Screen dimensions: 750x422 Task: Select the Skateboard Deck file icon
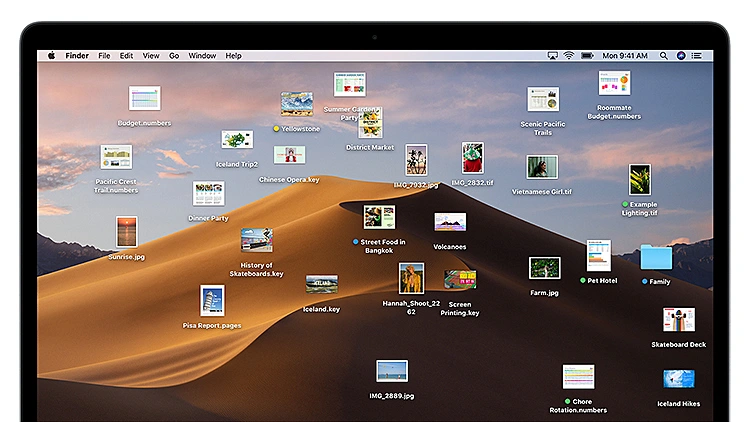tap(679, 320)
